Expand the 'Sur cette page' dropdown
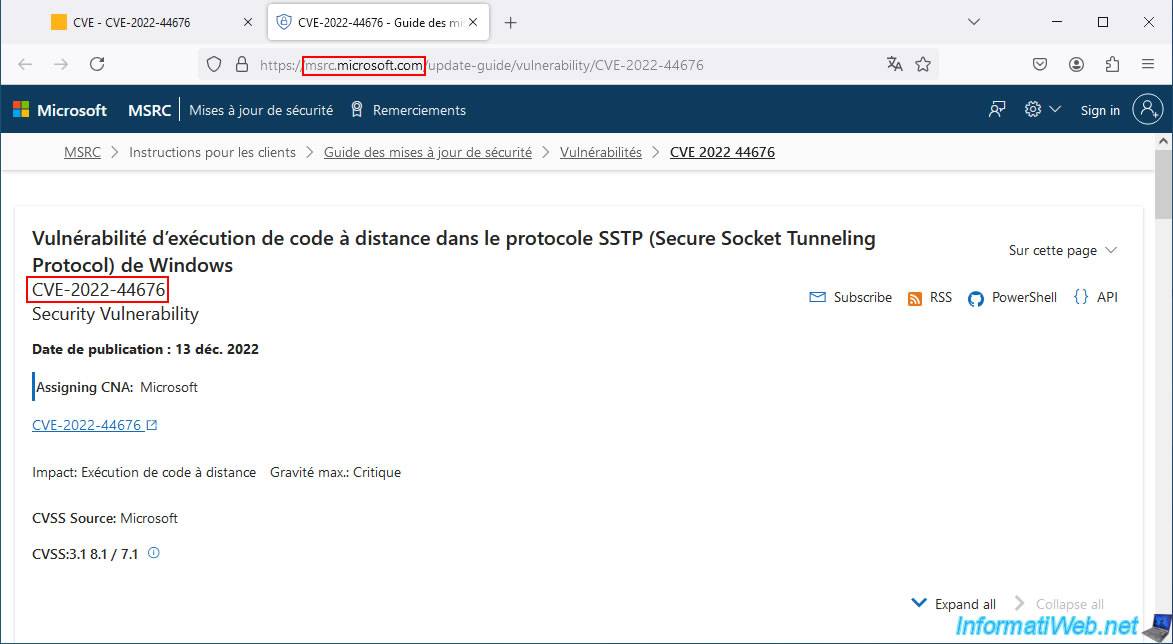This screenshot has height=644, width=1173. [x=1062, y=250]
